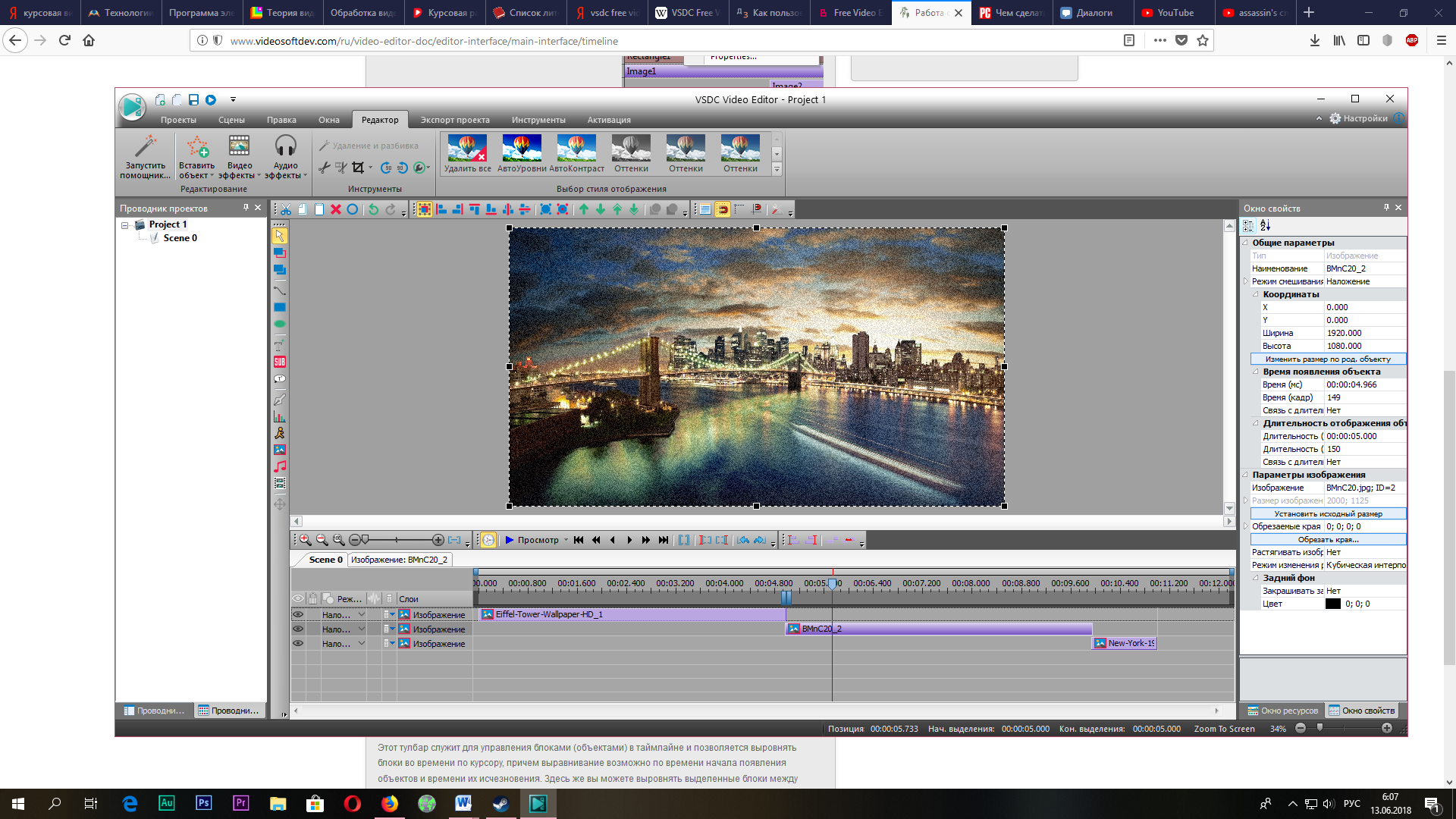Open the Просмотр dropdown arrow
Viewport: 1456px width, 819px height.
coord(566,540)
